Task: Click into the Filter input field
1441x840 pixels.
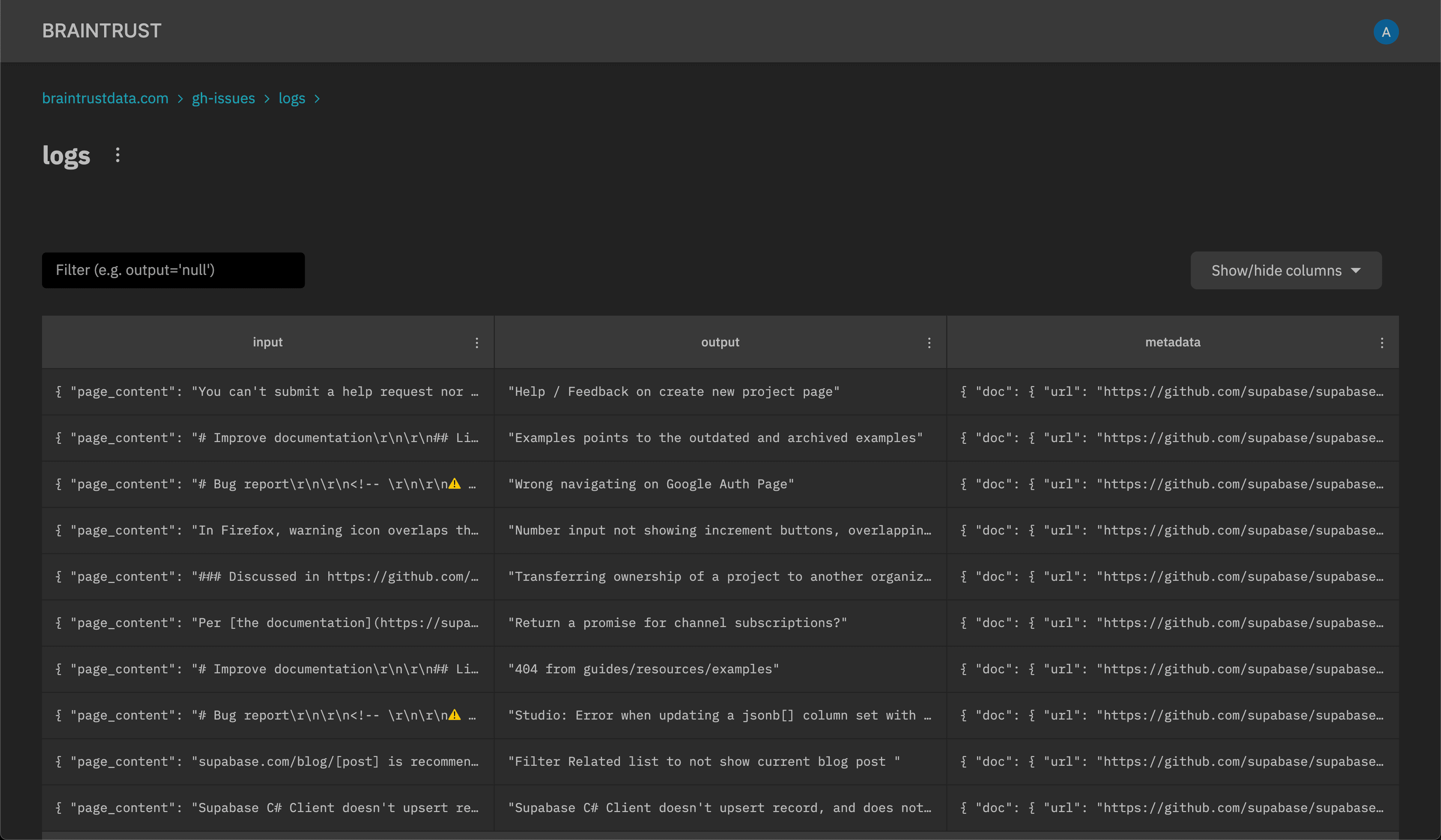Action: (173, 270)
